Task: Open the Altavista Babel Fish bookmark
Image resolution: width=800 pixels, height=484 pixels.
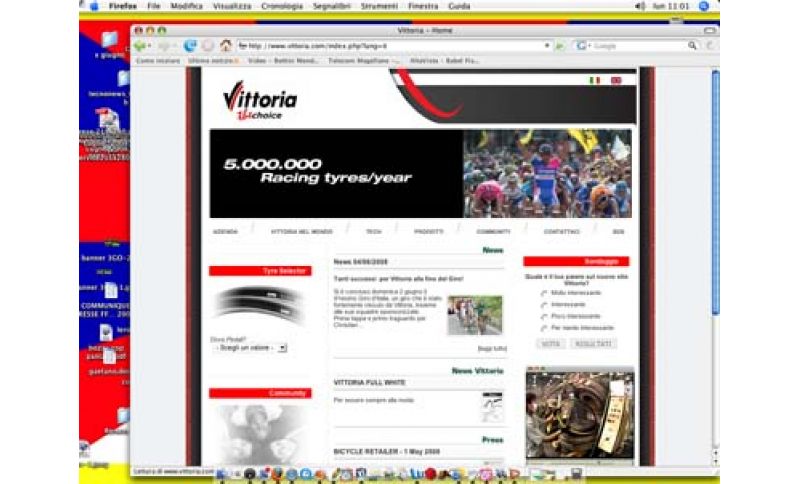Action: (x=444, y=61)
